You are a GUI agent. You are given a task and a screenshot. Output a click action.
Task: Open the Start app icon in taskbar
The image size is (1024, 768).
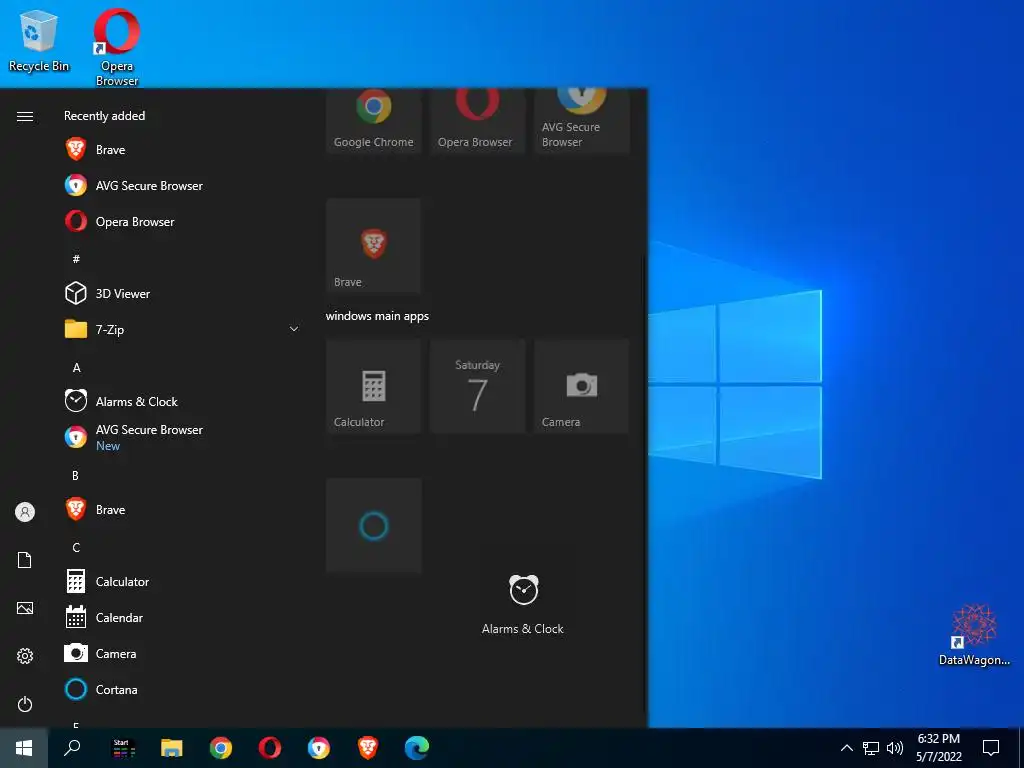[x=123, y=748]
